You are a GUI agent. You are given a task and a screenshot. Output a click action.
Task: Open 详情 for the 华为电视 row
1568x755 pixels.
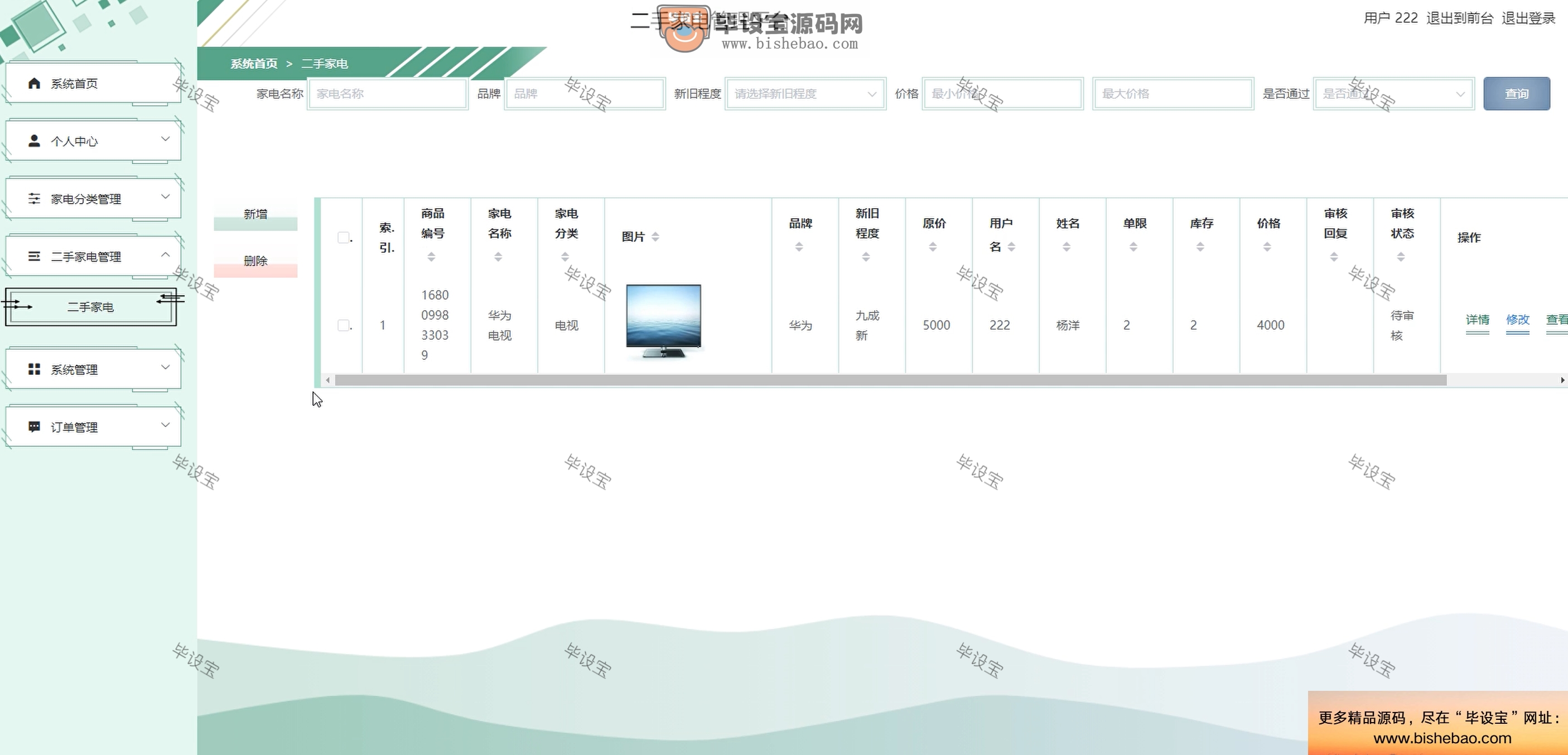pyautogui.click(x=1477, y=320)
